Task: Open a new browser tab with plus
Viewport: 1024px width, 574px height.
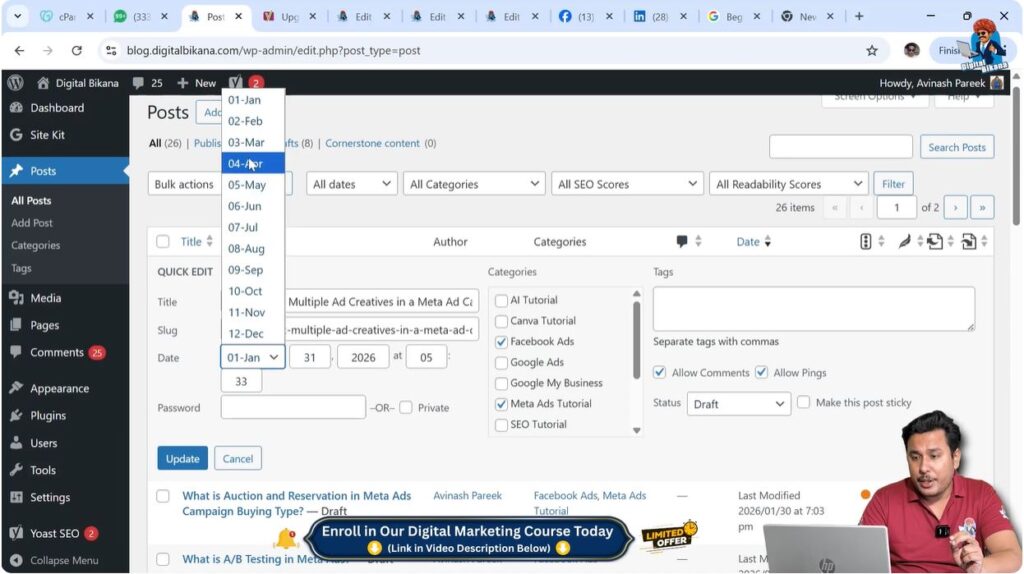Action: pos(859,16)
